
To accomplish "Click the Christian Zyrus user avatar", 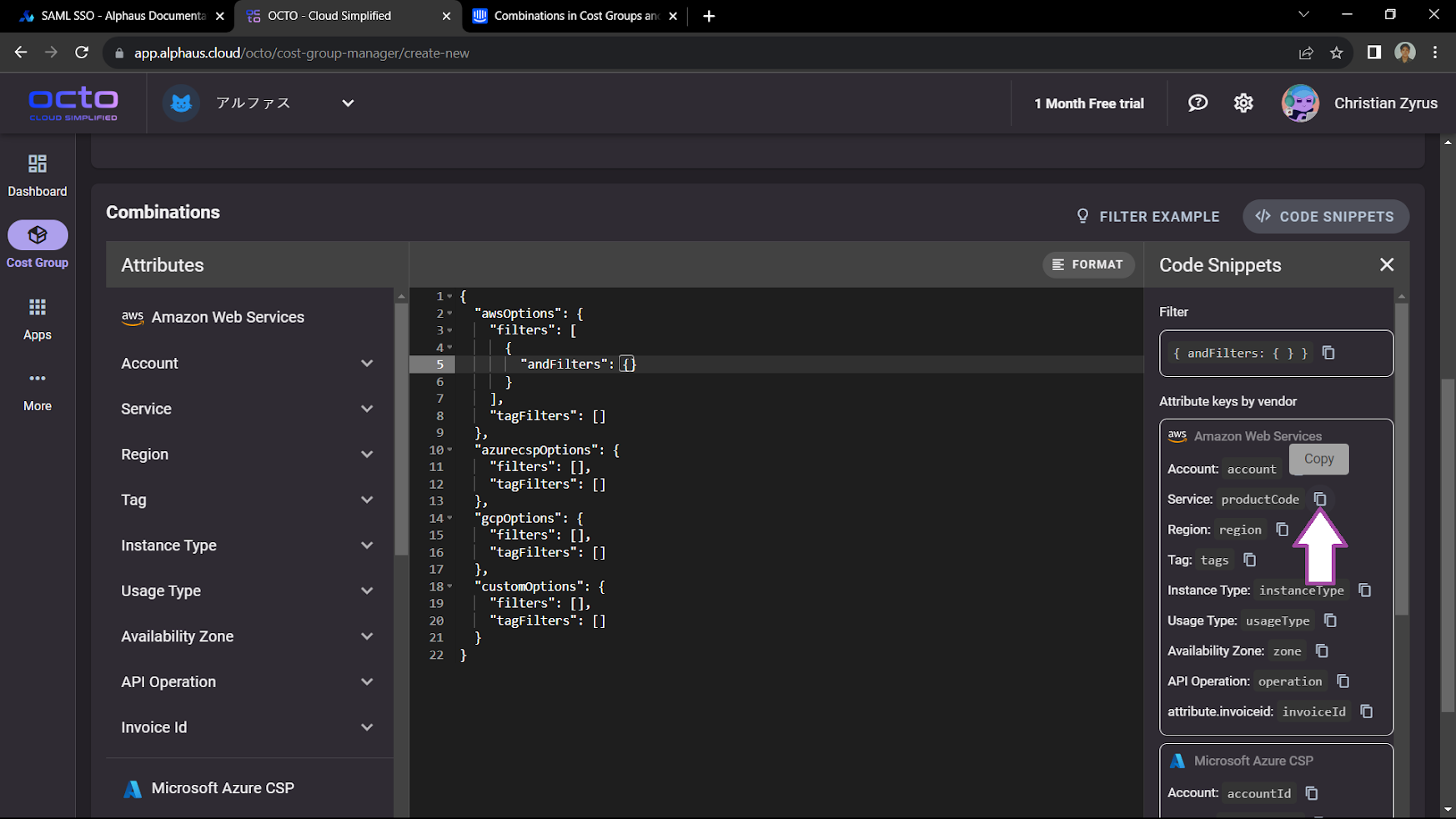I will point(1300,103).
